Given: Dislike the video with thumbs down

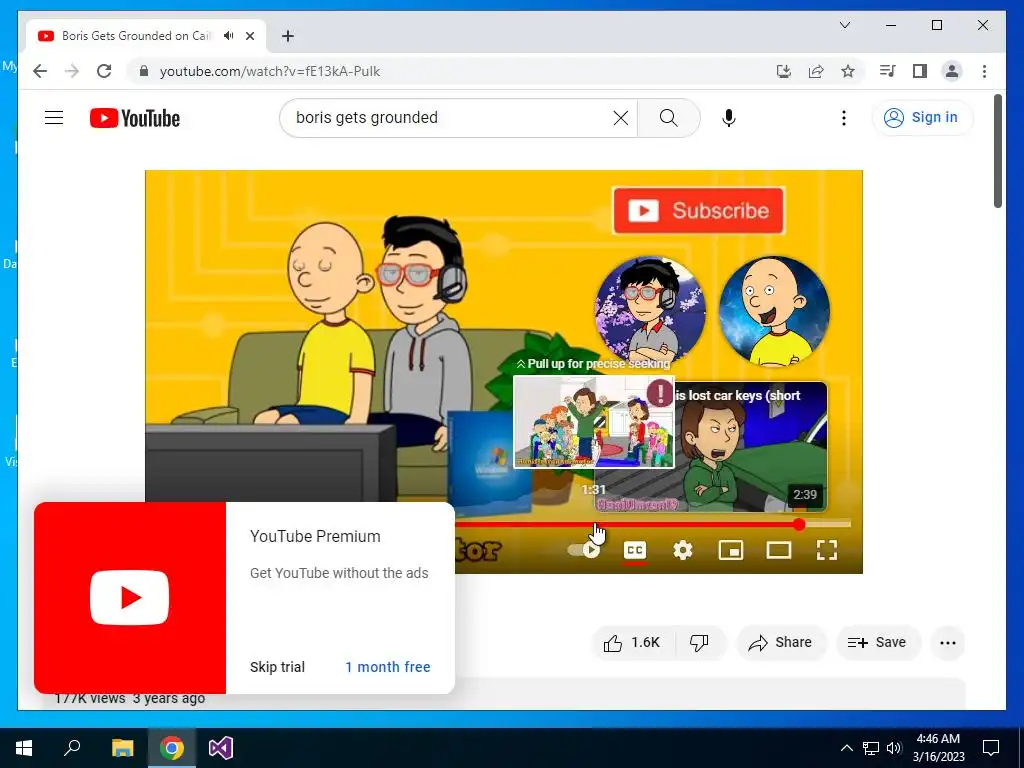Looking at the screenshot, I should pyautogui.click(x=700, y=643).
